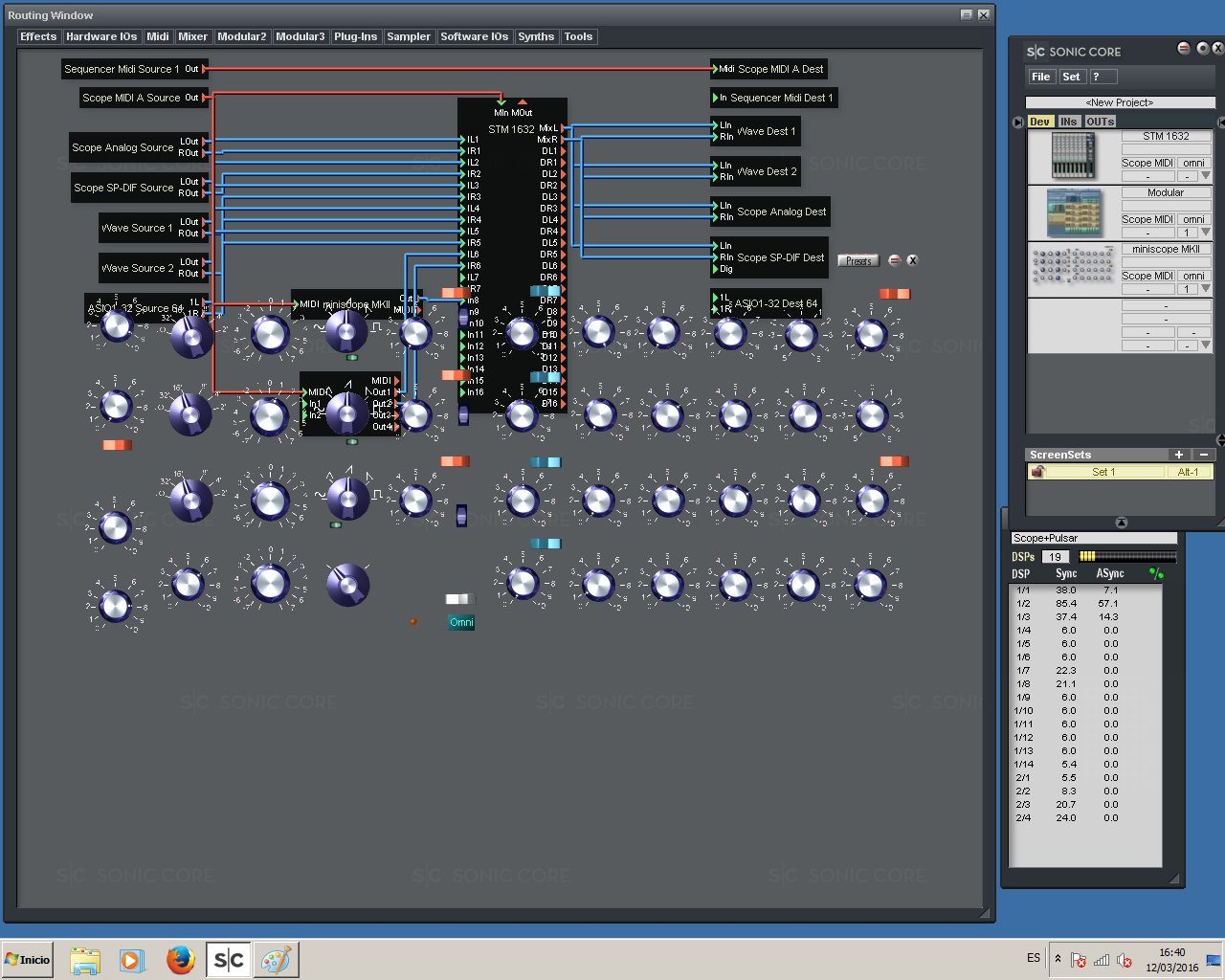Toggle the purple vertical switch beside In9
This screenshot has height=980, width=1225.
click(x=463, y=316)
